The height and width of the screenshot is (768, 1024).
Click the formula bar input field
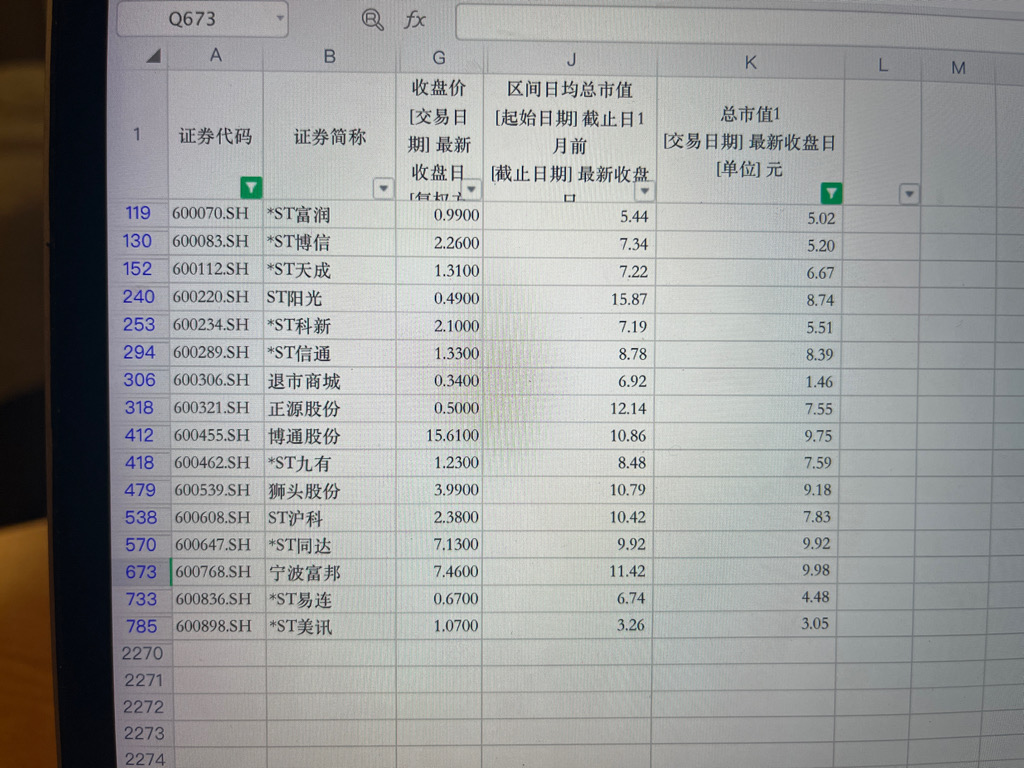click(738, 24)
